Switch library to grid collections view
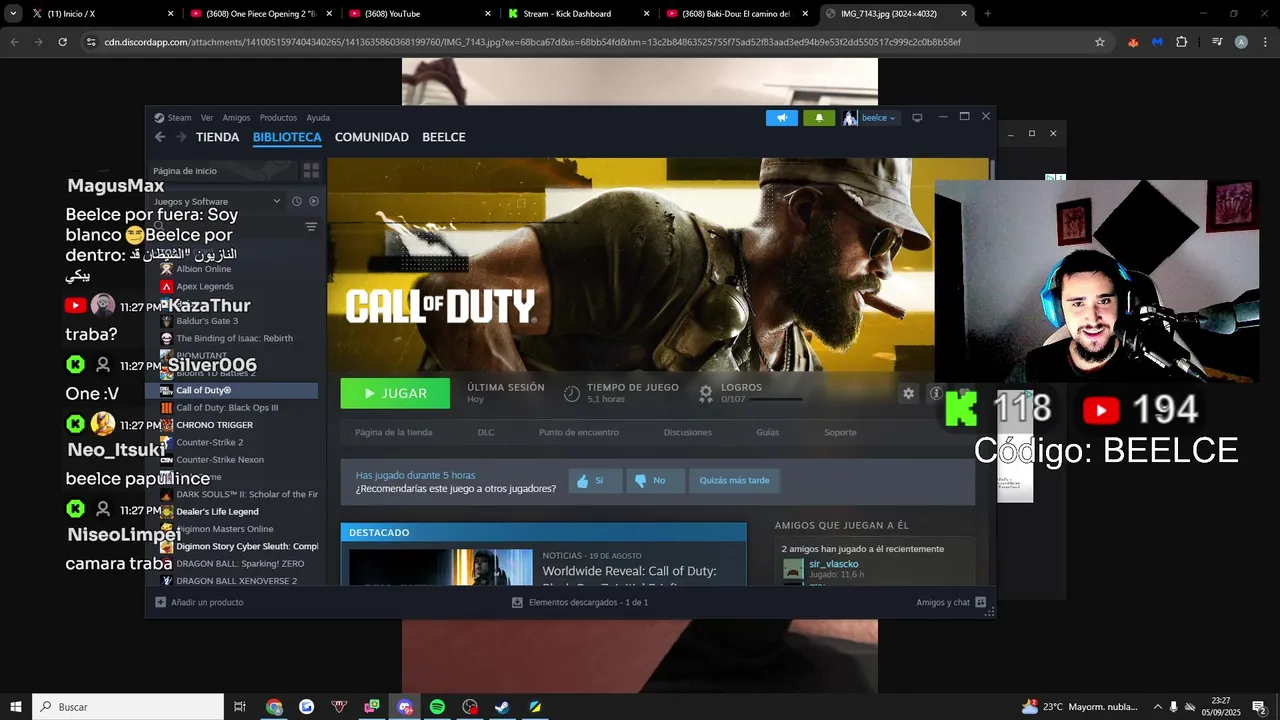The image size is (1280, 720). [x=311, y=171]
